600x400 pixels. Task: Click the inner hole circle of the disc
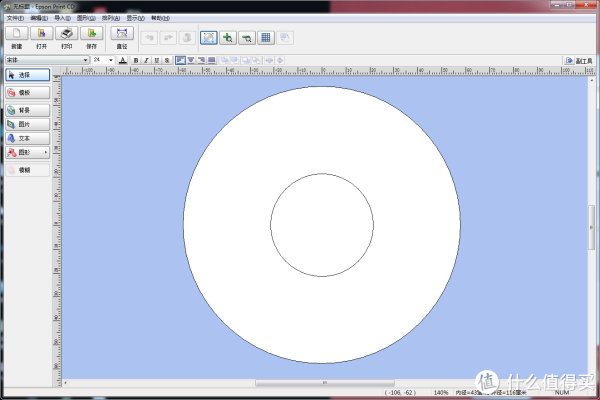[x=322, y=225]
